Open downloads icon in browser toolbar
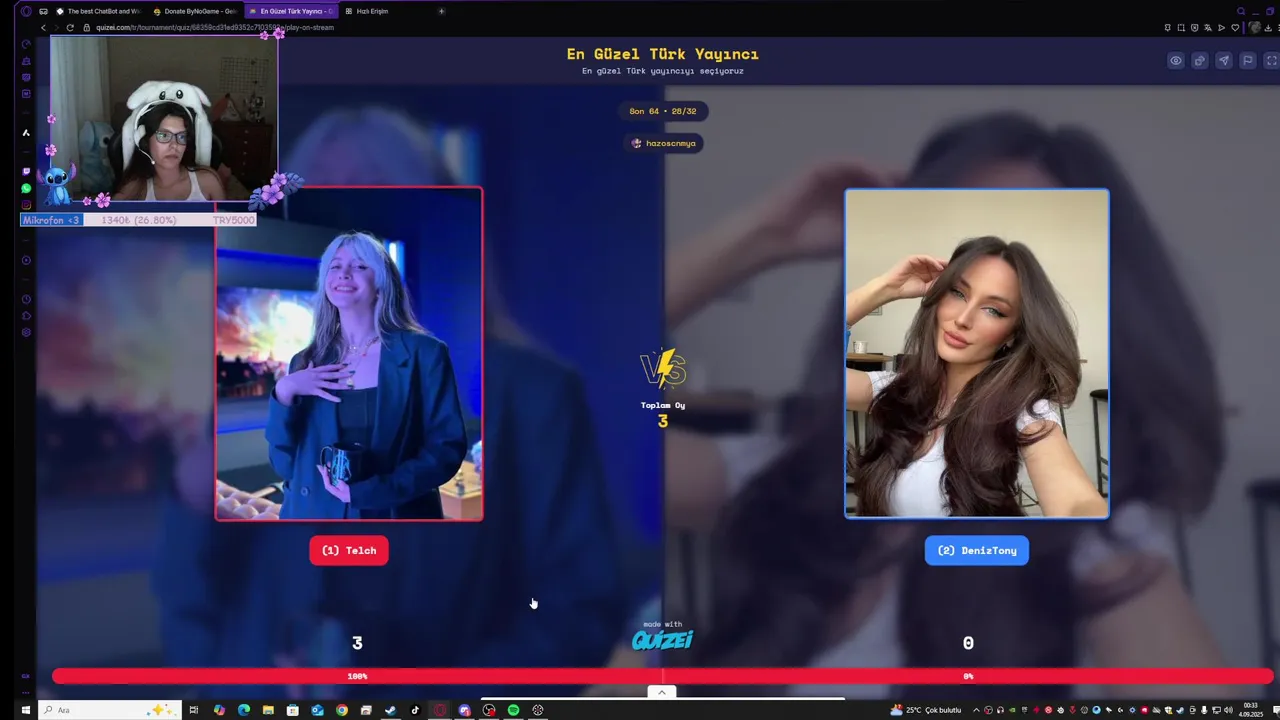This screenshot has height=720, width=1280. coord(1268,27)
